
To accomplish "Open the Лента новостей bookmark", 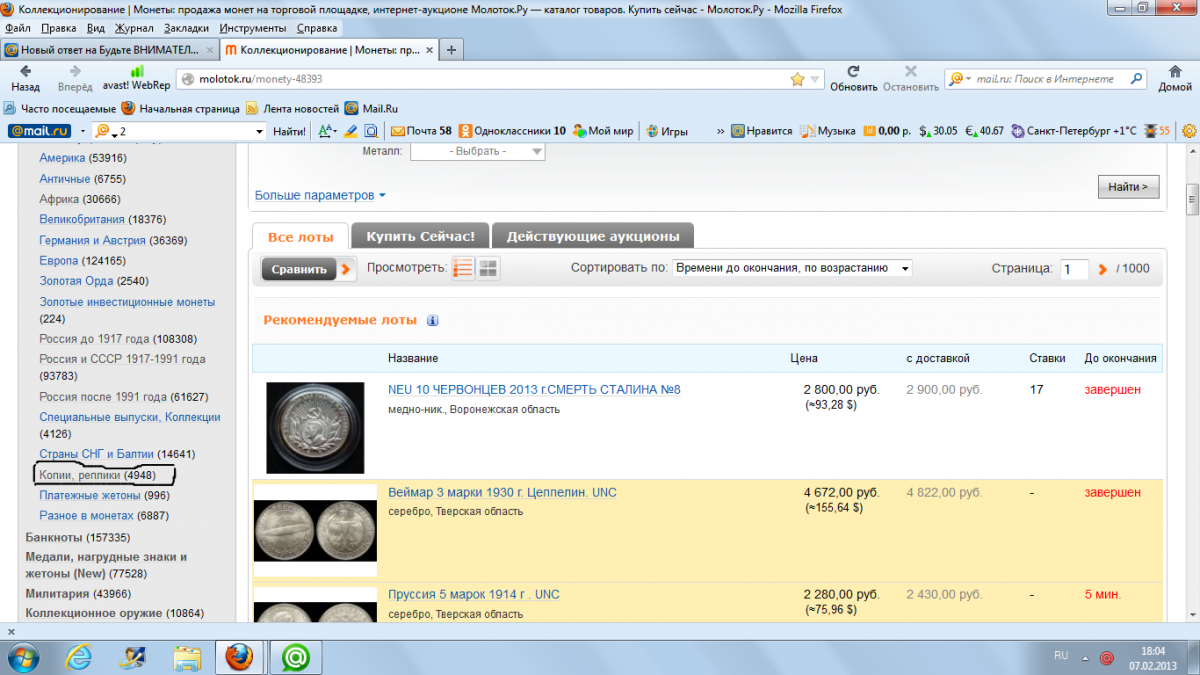I will [292, 108].
